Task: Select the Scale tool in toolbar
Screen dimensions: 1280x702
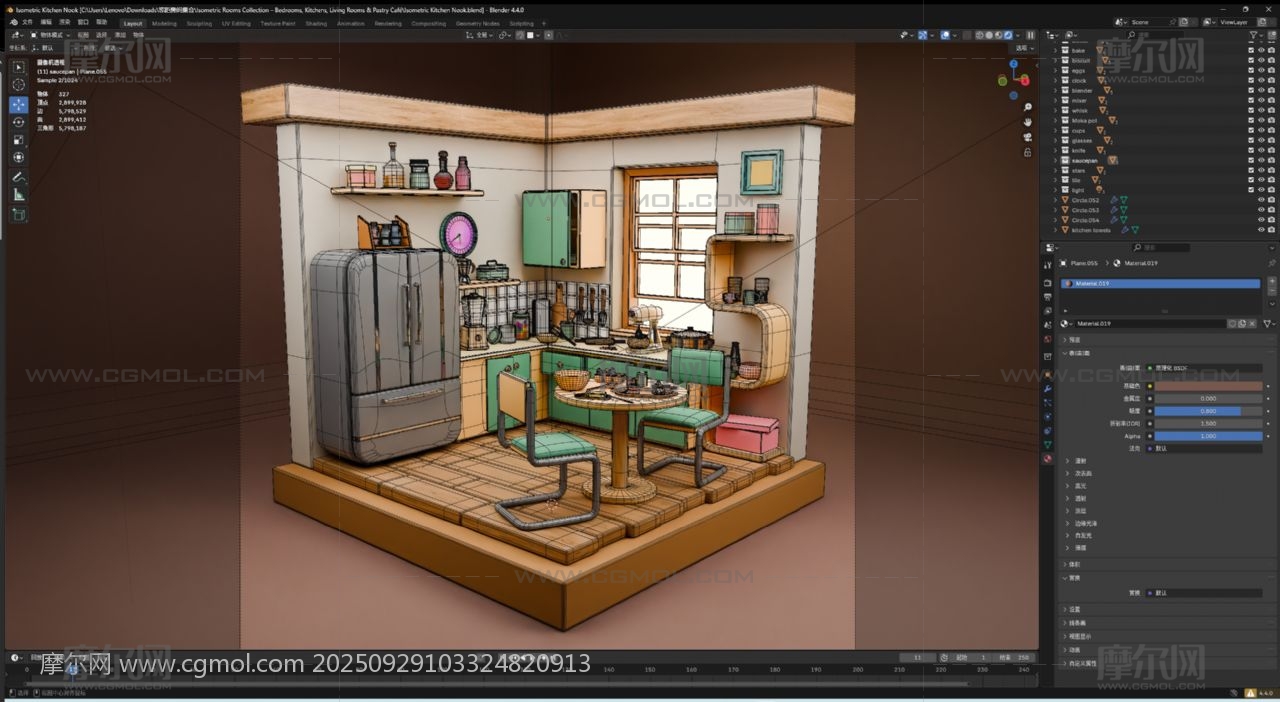Action: 18,140
